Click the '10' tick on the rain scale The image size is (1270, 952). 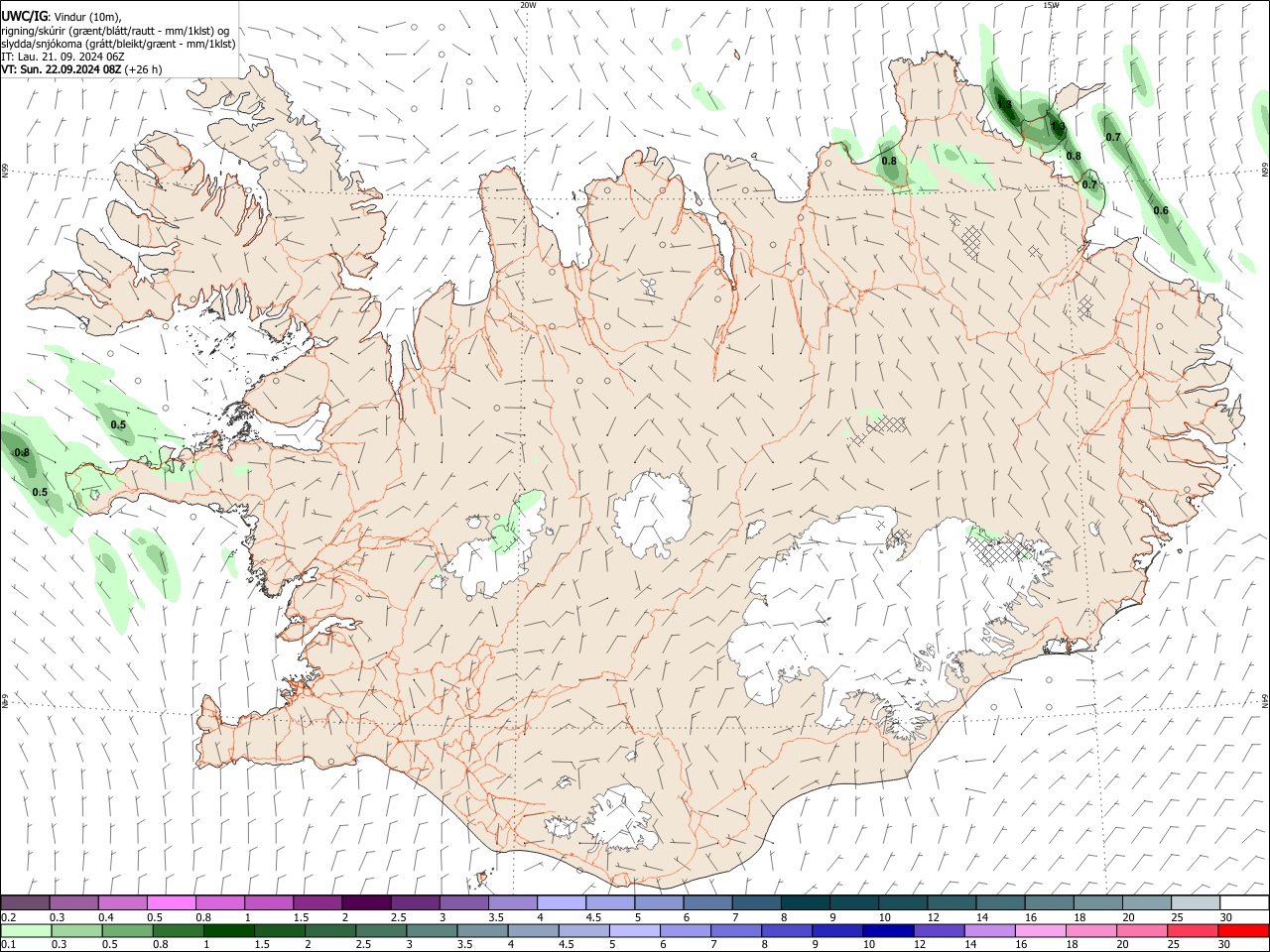coord(869,944)
